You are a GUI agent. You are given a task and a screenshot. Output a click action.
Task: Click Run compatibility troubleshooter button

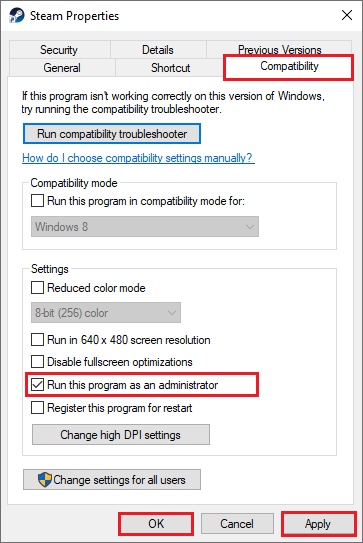(112, 134)
